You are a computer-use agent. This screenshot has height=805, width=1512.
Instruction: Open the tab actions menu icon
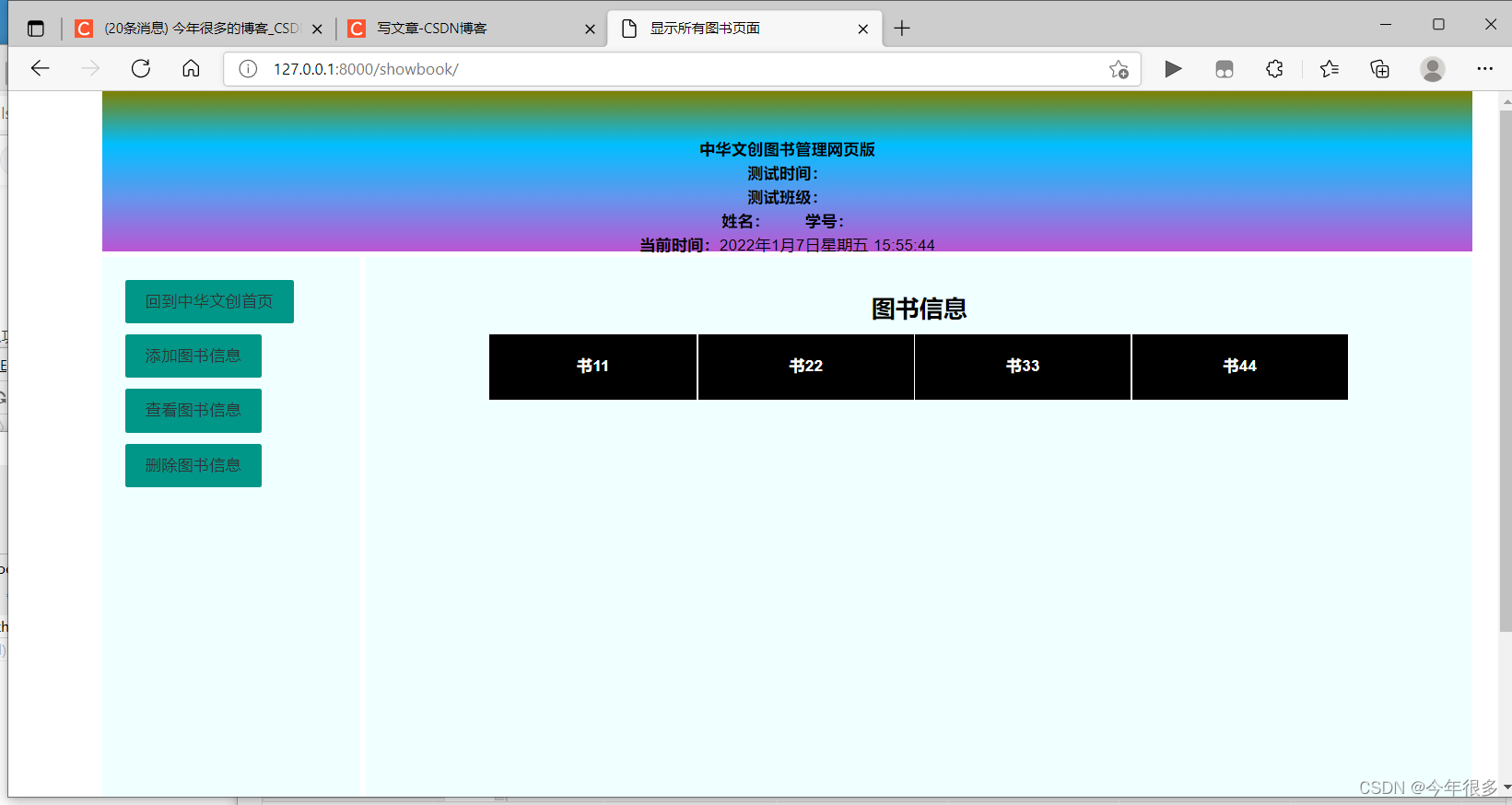point(36,29)
